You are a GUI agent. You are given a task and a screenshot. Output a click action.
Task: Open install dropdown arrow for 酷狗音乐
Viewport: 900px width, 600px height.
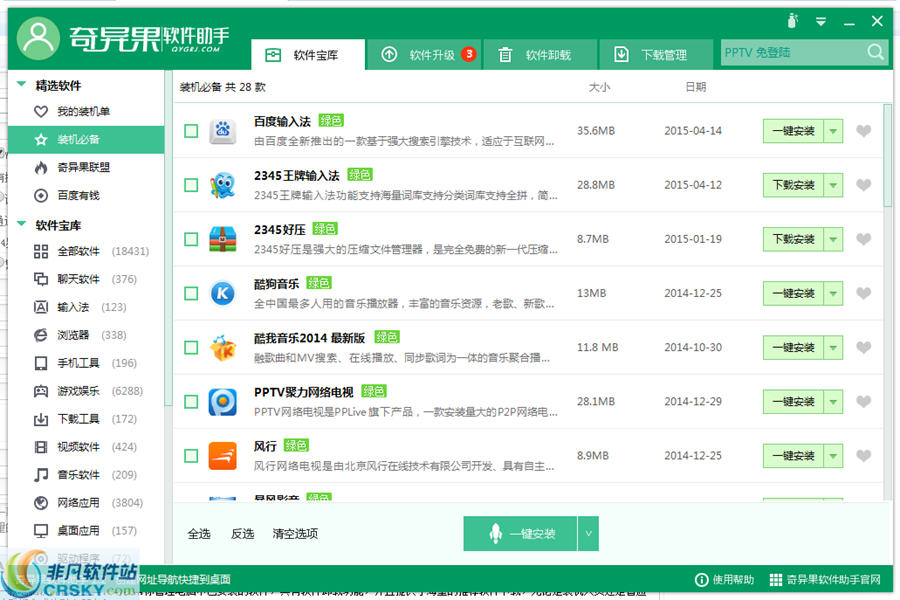pos(833,293)
